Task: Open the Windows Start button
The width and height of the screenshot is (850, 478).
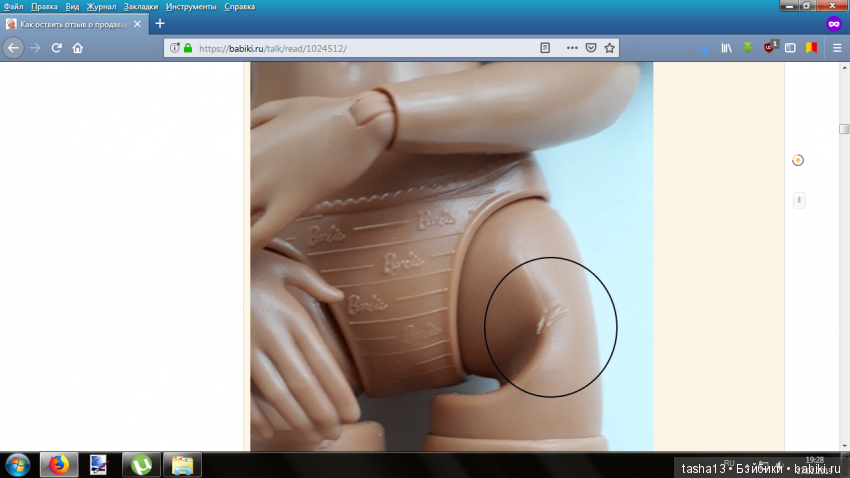Action: tap(17, 464)
